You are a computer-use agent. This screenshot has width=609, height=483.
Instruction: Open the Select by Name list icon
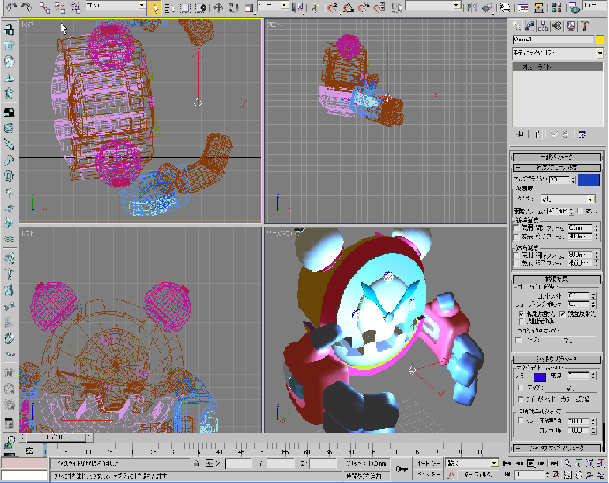(x=169, y=8)
